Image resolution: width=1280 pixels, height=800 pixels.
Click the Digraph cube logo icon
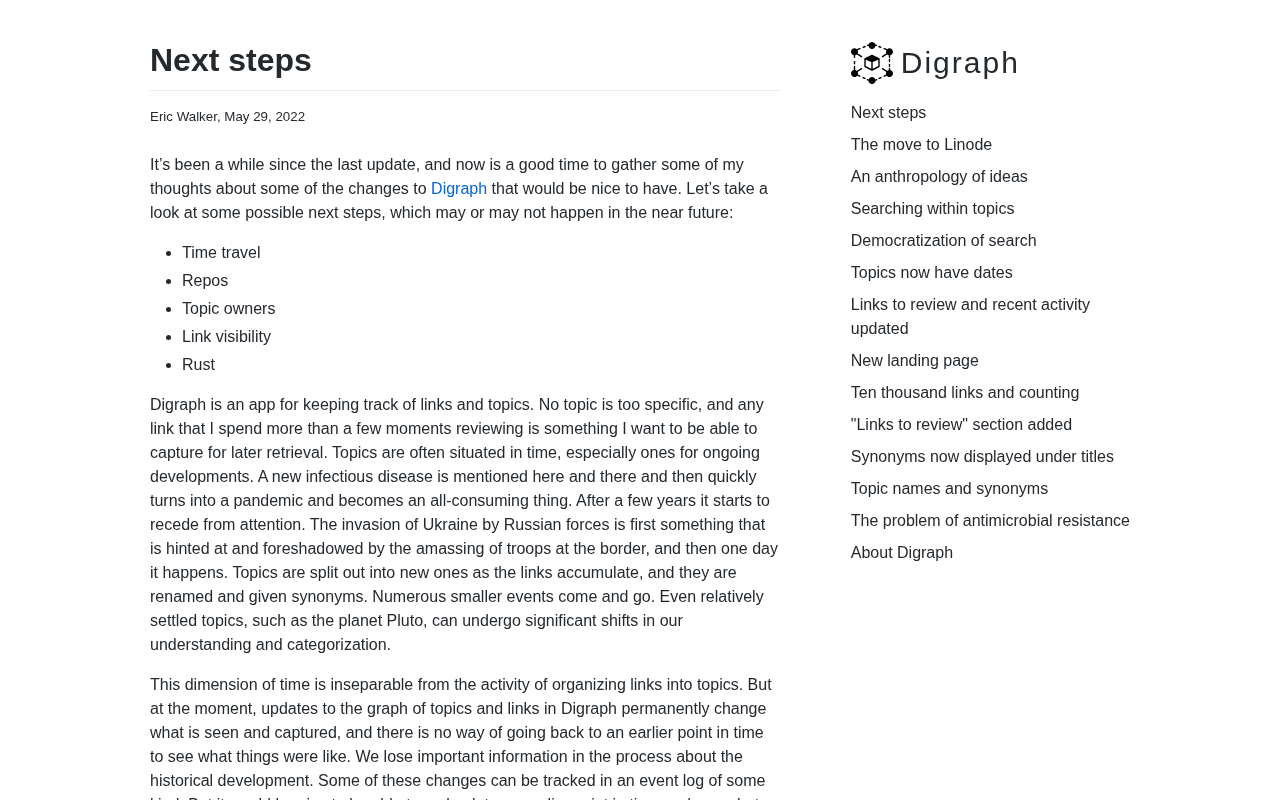[871, 63]
